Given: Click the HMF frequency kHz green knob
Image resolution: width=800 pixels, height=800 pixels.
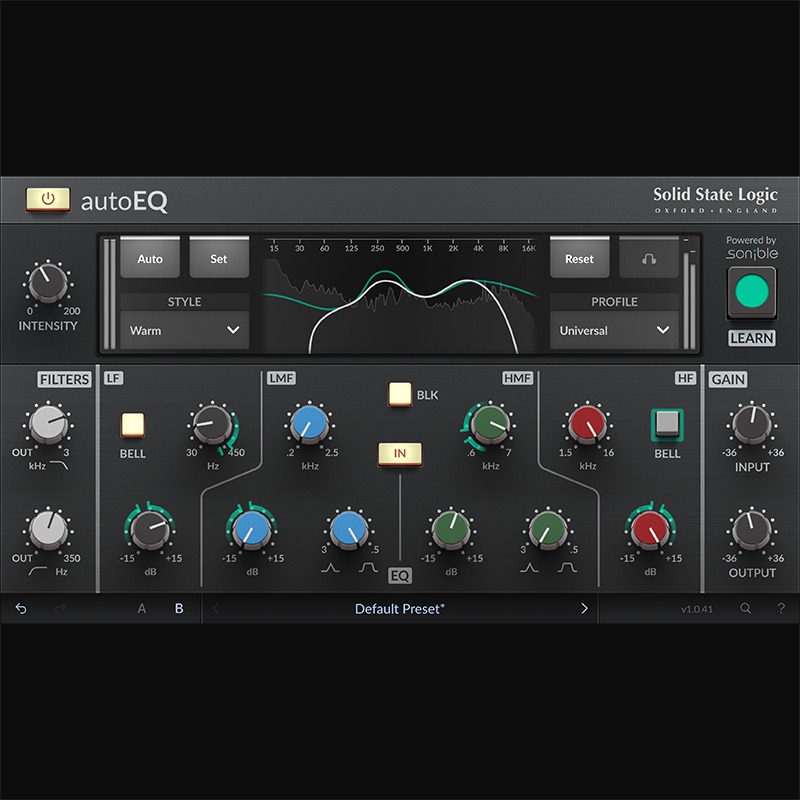Looking at the screenshot, I should coord(490,424).
